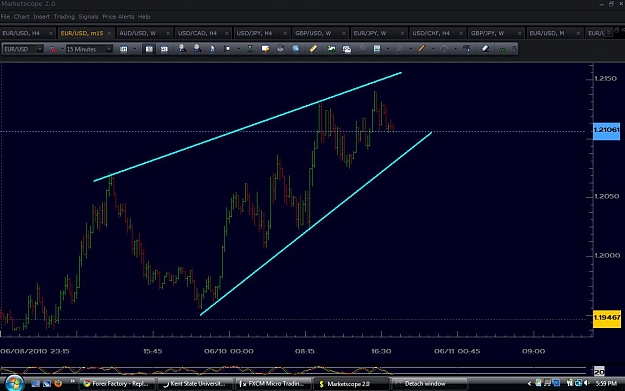Select the circle shape drawing tool
The image size is (625, 391).
pos(444,49)
